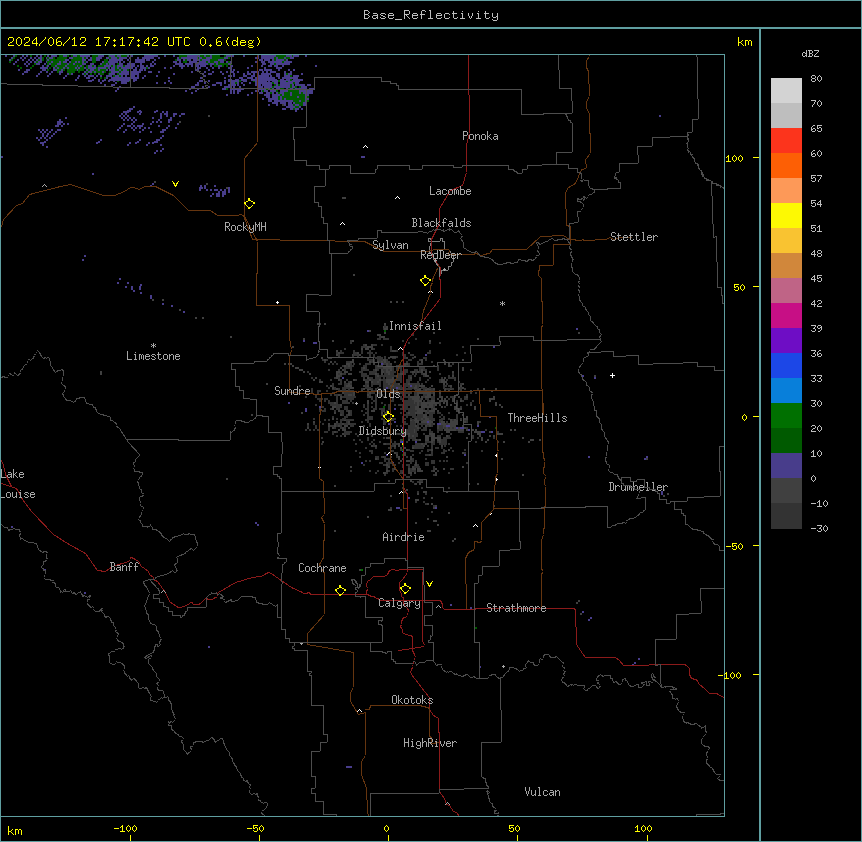Pick the magenta 42 dBZ legend color

(x=786, y=315)
